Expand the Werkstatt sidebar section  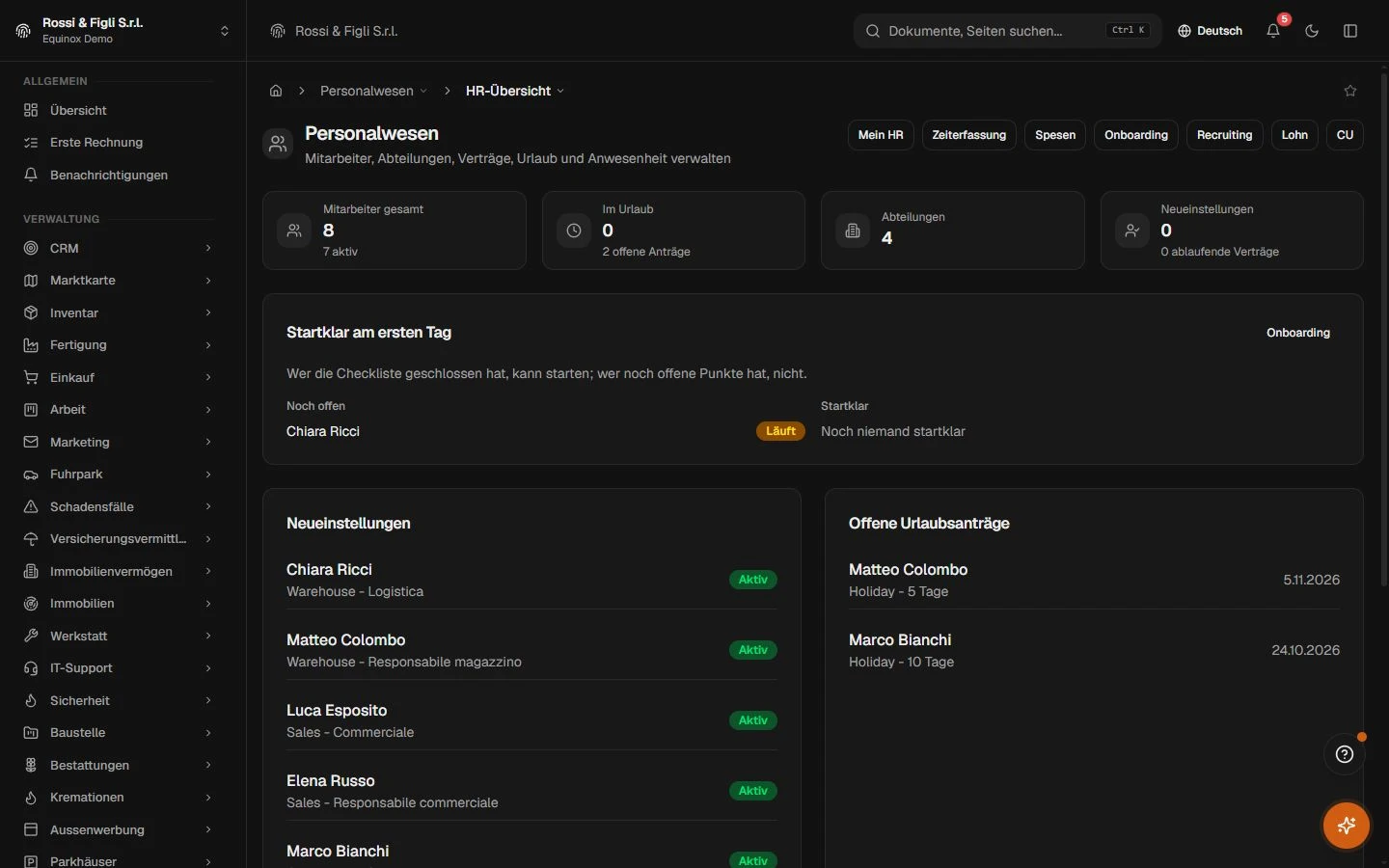pos(118,636)
